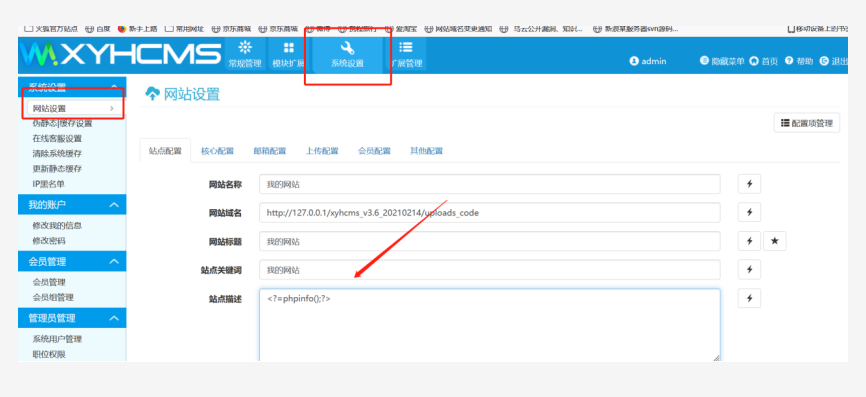Toggle 隐藏菜单 in the top bar
The height and width of the screenshot is (397, 866).
[722, 61]
